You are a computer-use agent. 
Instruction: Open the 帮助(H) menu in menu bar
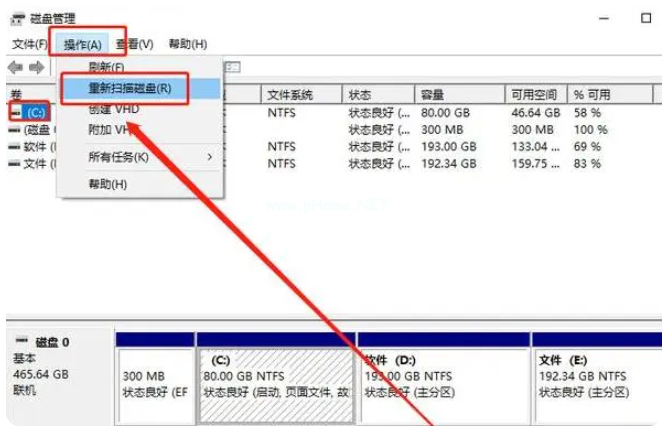tap(187, 44)
